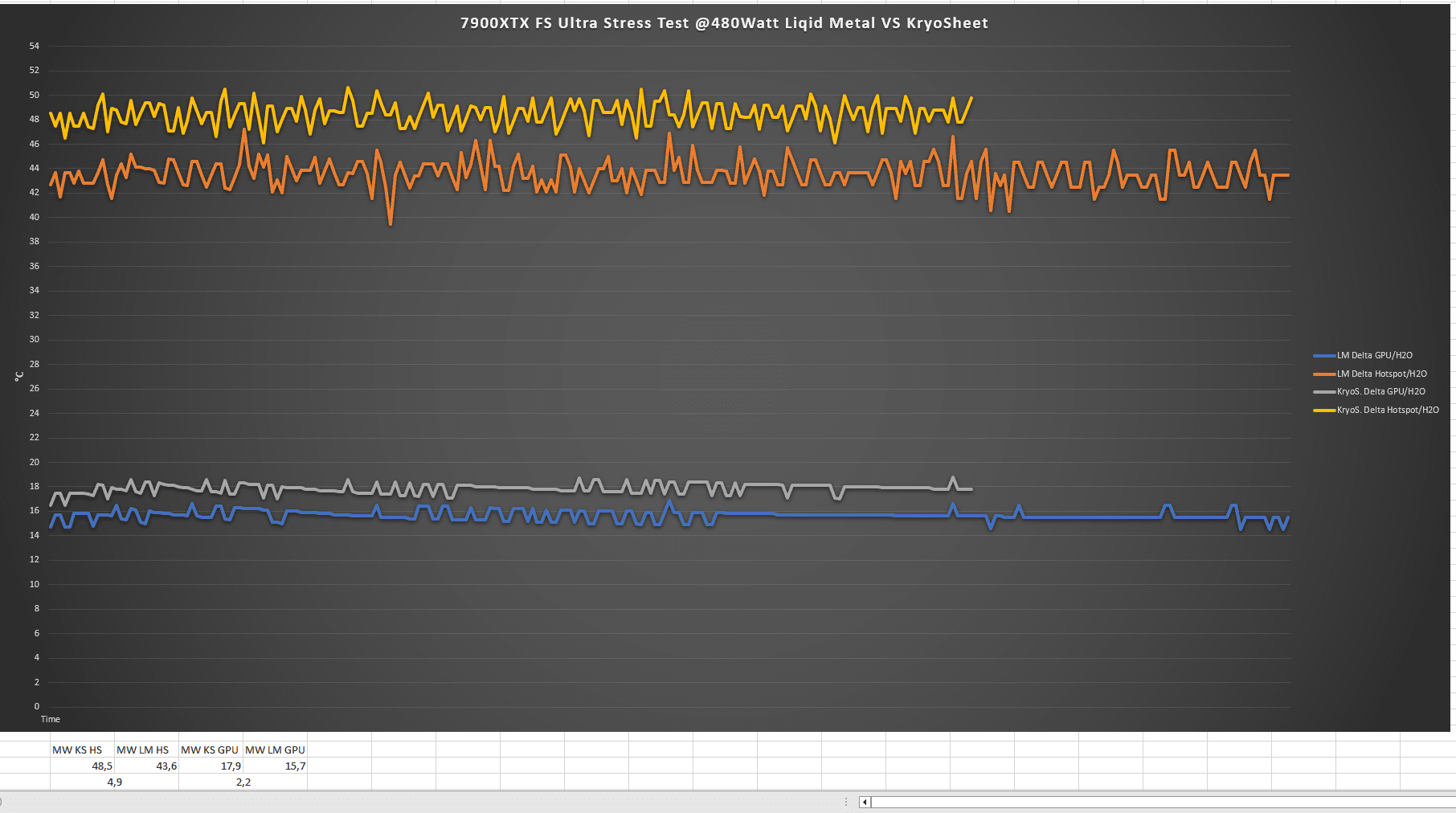
Task: Select the MW KS GPU header cell
Action: coord(211,750)
